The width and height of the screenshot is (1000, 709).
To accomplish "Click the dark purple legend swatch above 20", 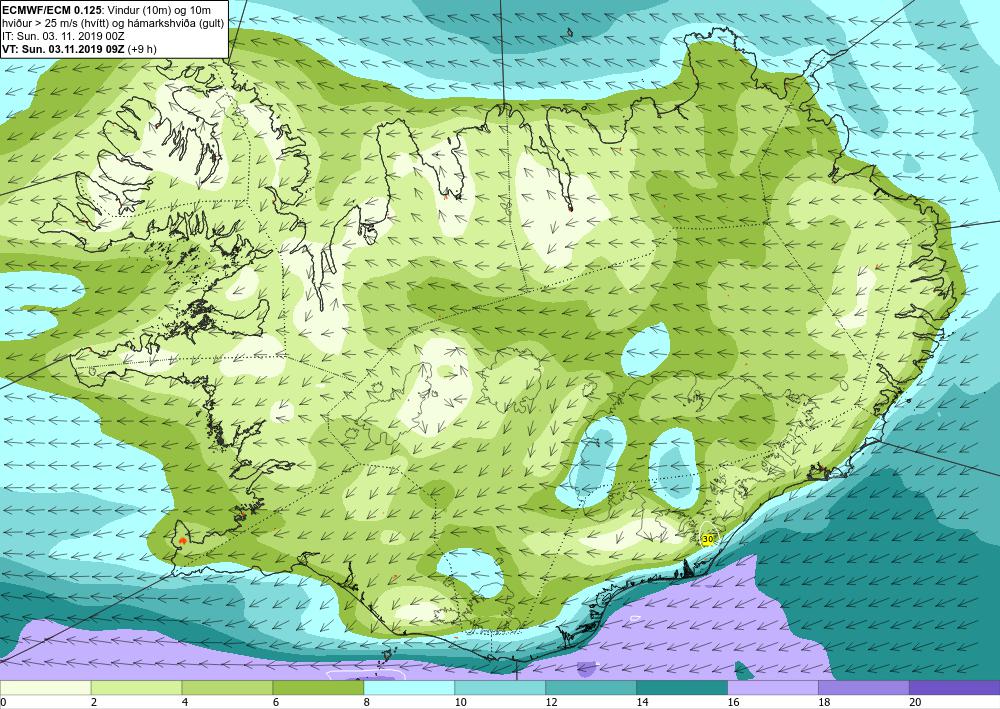I will click(954, 688).
